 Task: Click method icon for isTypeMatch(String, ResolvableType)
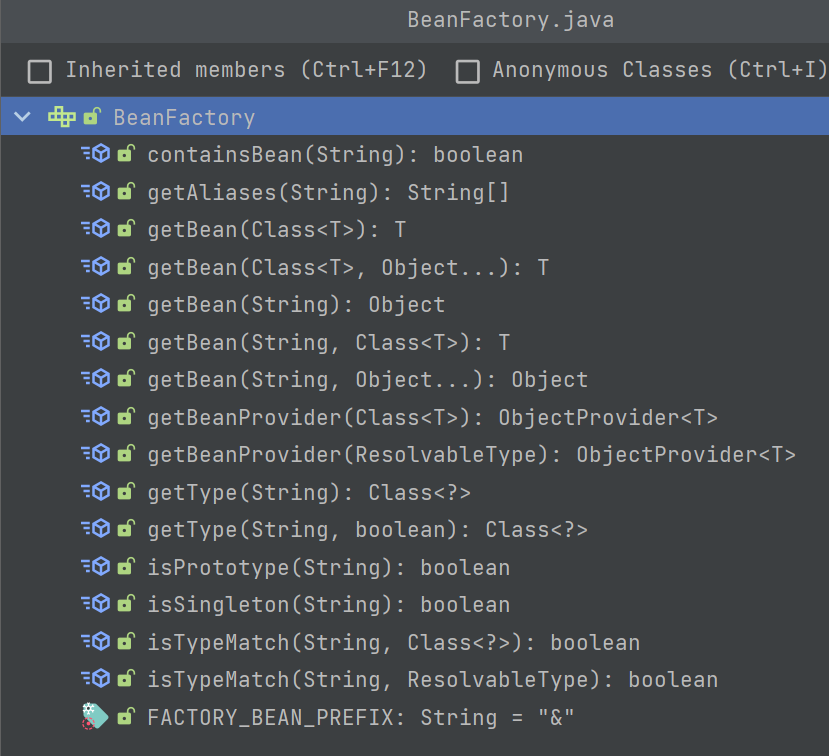click(x=96, y=679)
